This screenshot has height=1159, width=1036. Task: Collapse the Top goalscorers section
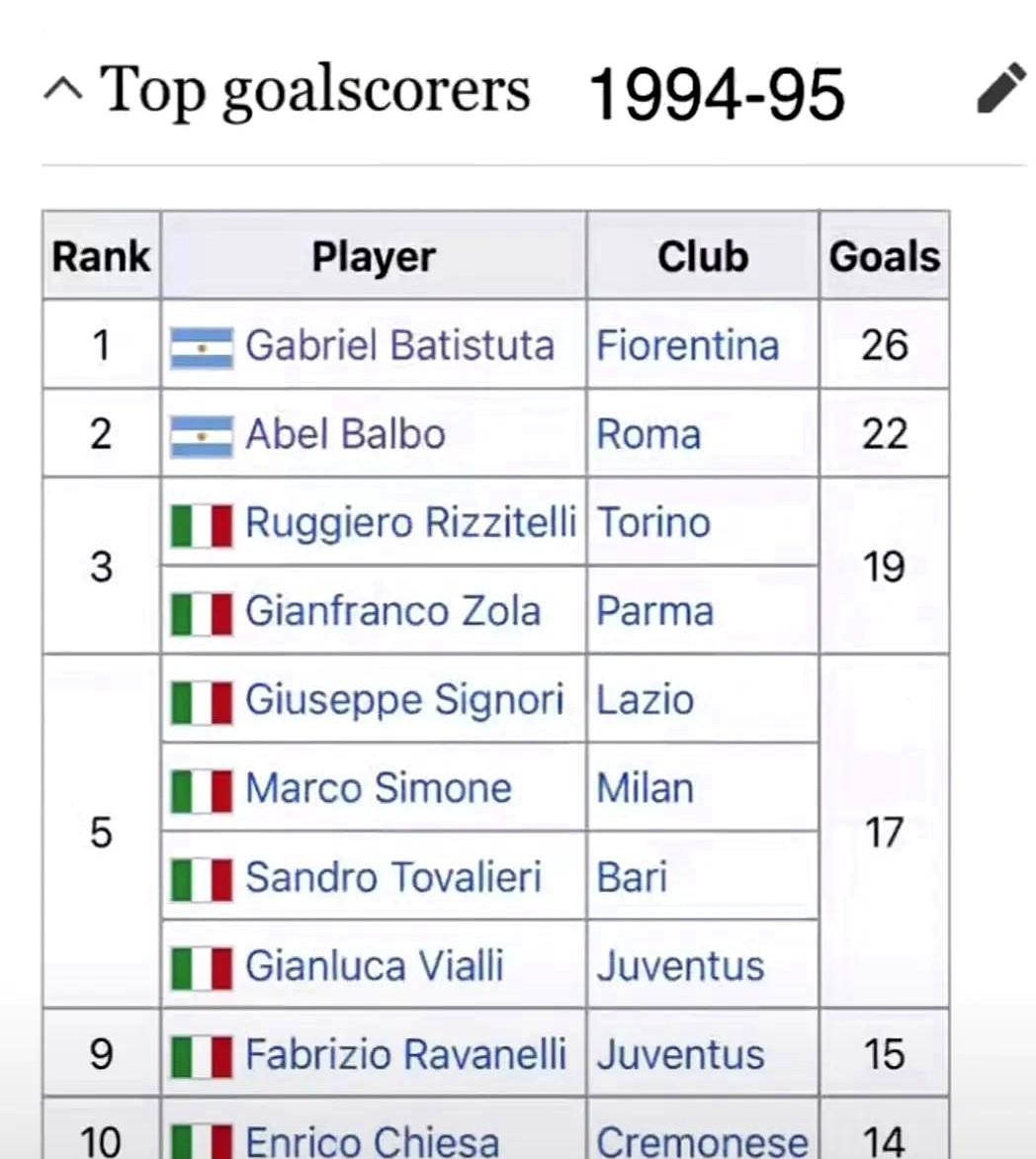tap(64, 92)
